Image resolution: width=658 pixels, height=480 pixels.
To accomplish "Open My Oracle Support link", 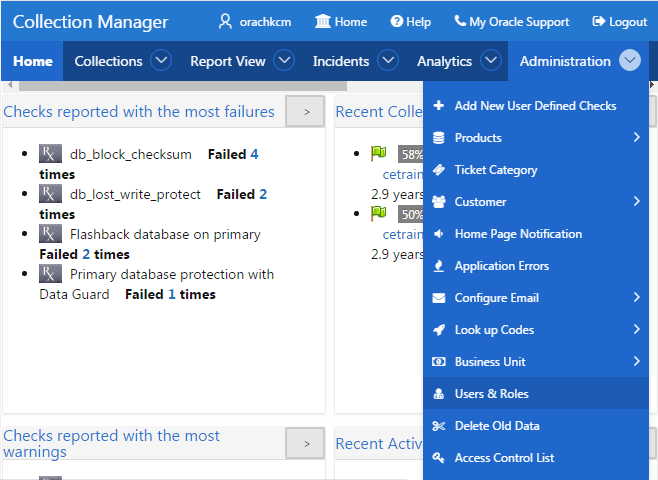I will tap(512, 22).
